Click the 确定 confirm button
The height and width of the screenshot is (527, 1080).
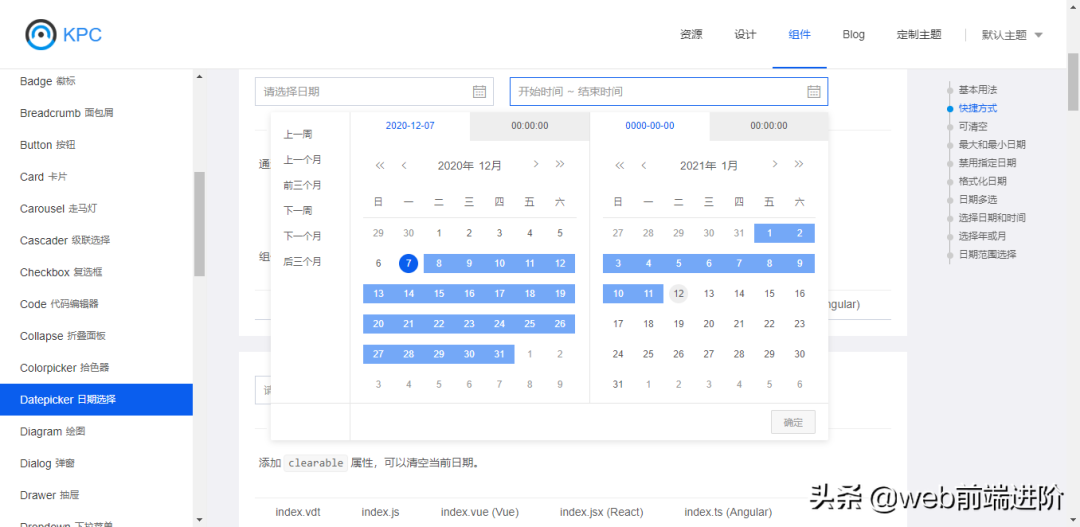[x=793, y=422]
